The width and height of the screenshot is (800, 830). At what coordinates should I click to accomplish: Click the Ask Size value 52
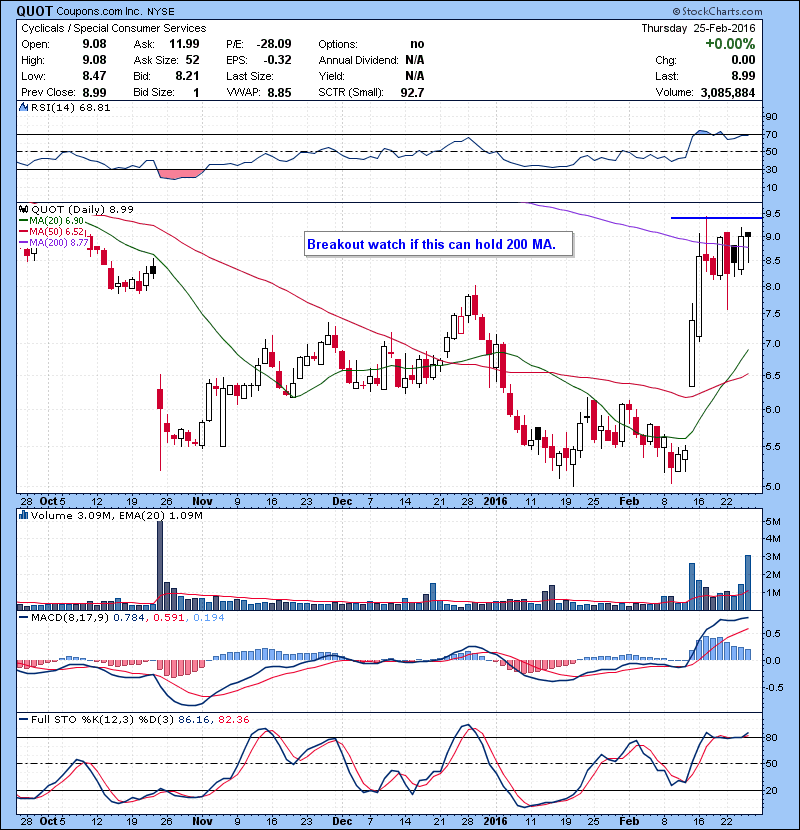coord(192,60)
